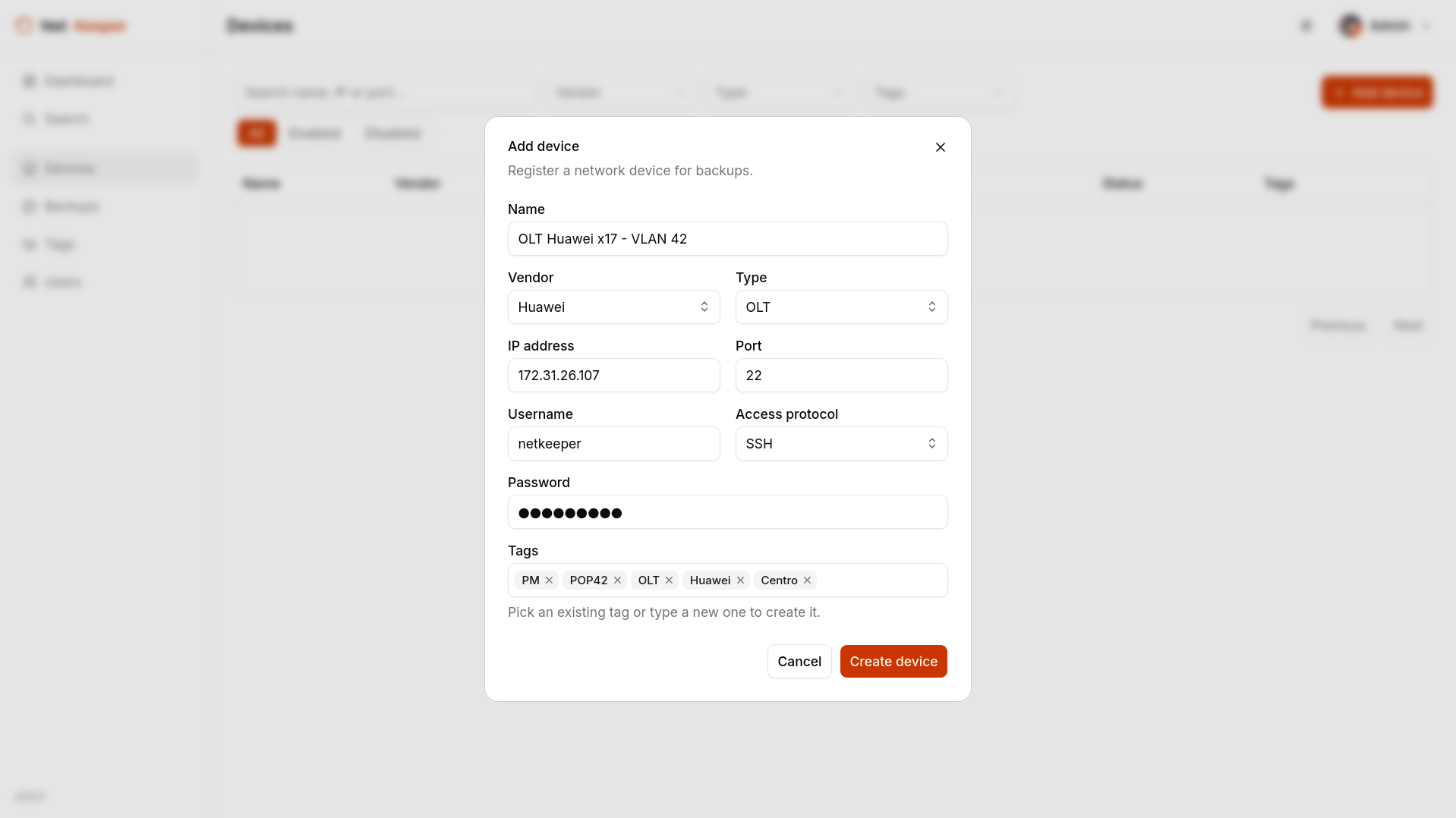This screenshot has width=1456, height=818.
Task: Remove the Huawei tag chip
Action: click(x=740, y=580)
